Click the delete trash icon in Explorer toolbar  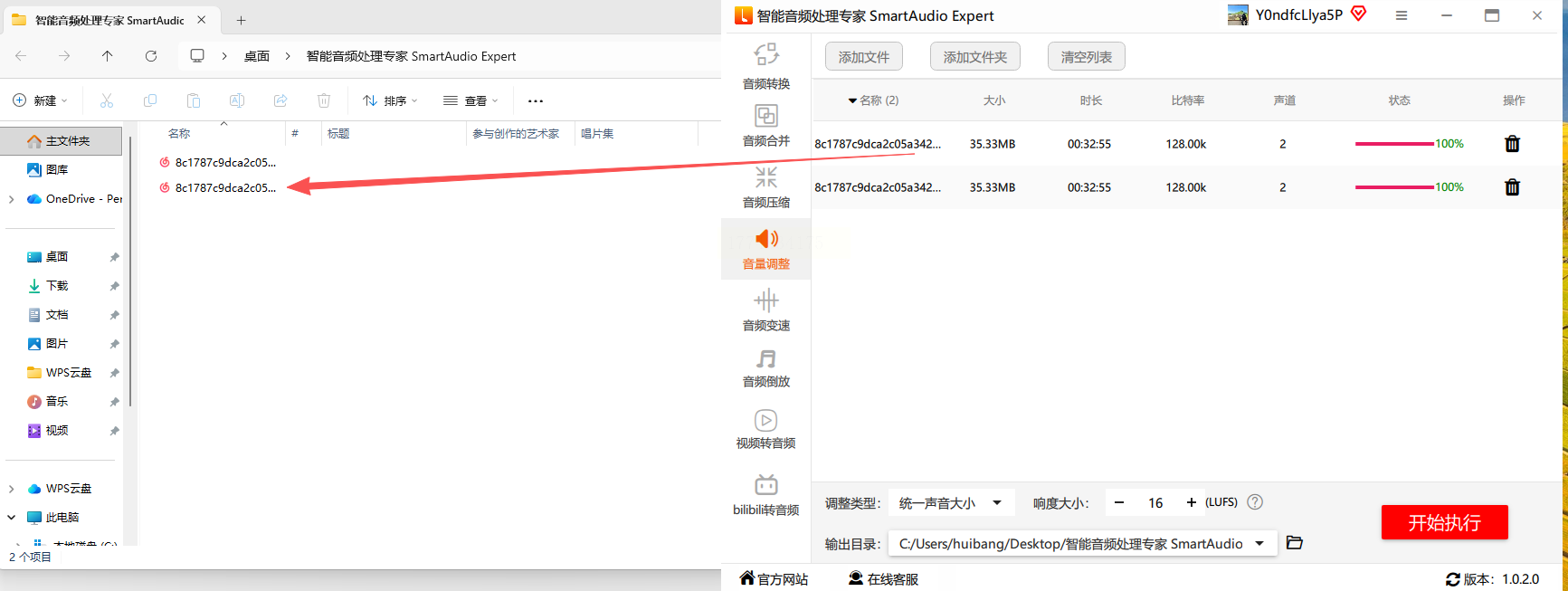[324, 100]
